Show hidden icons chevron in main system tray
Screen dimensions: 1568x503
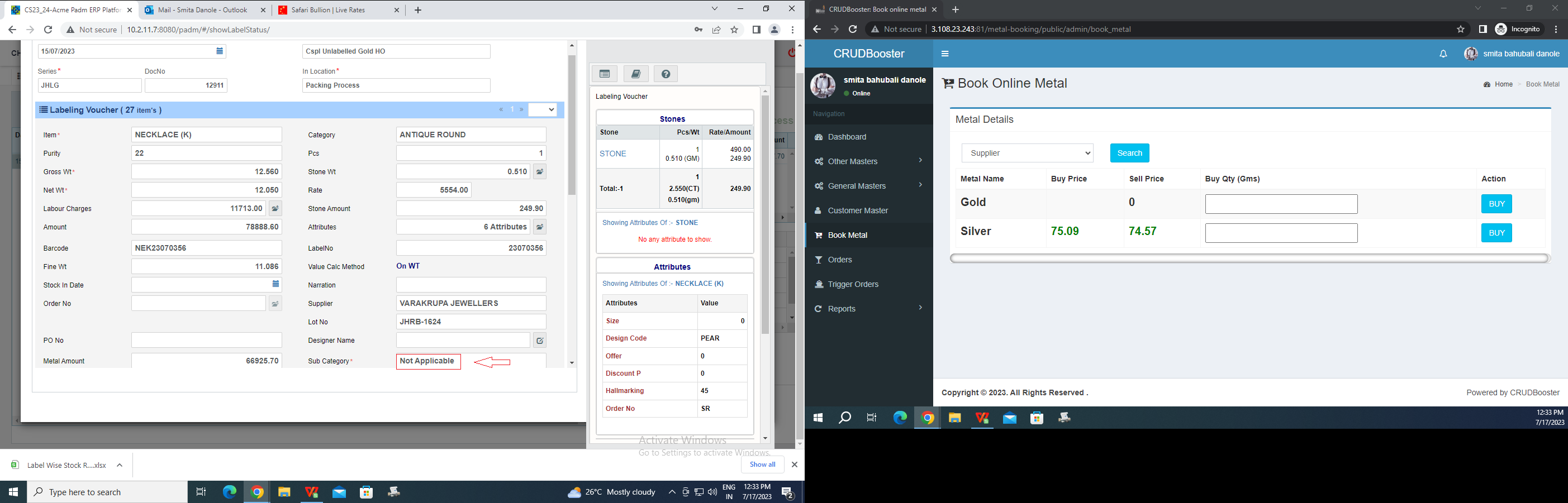click(672, 492)
